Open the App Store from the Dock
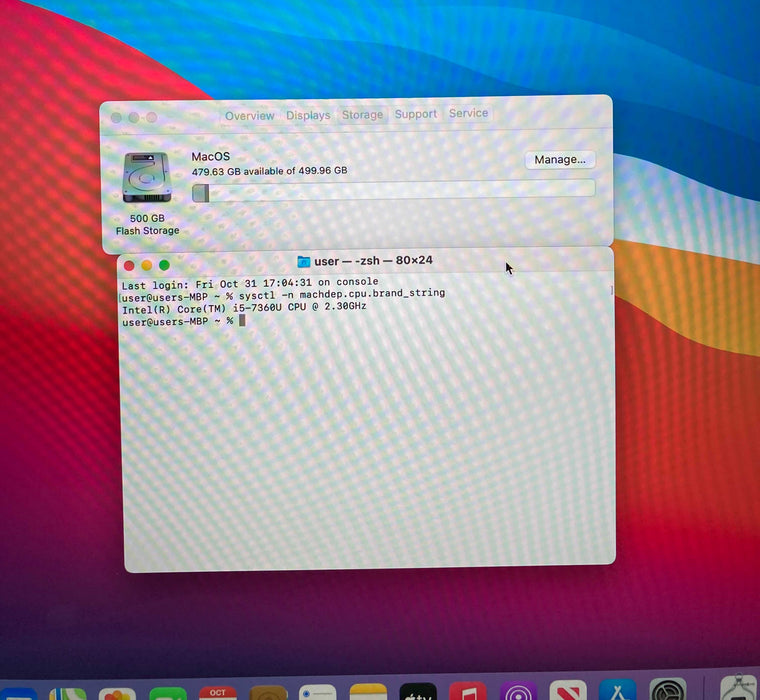760x700 pixels. [618, 692]
